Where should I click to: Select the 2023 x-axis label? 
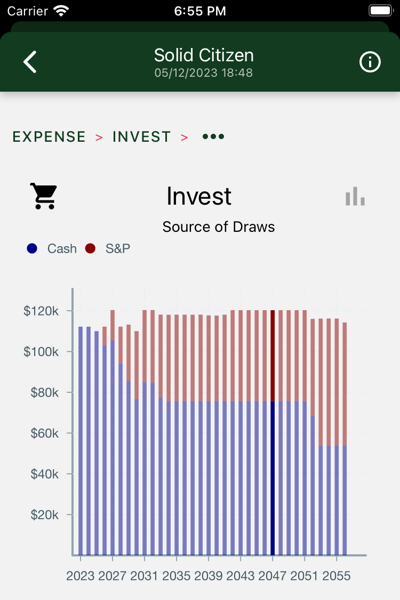80,576
